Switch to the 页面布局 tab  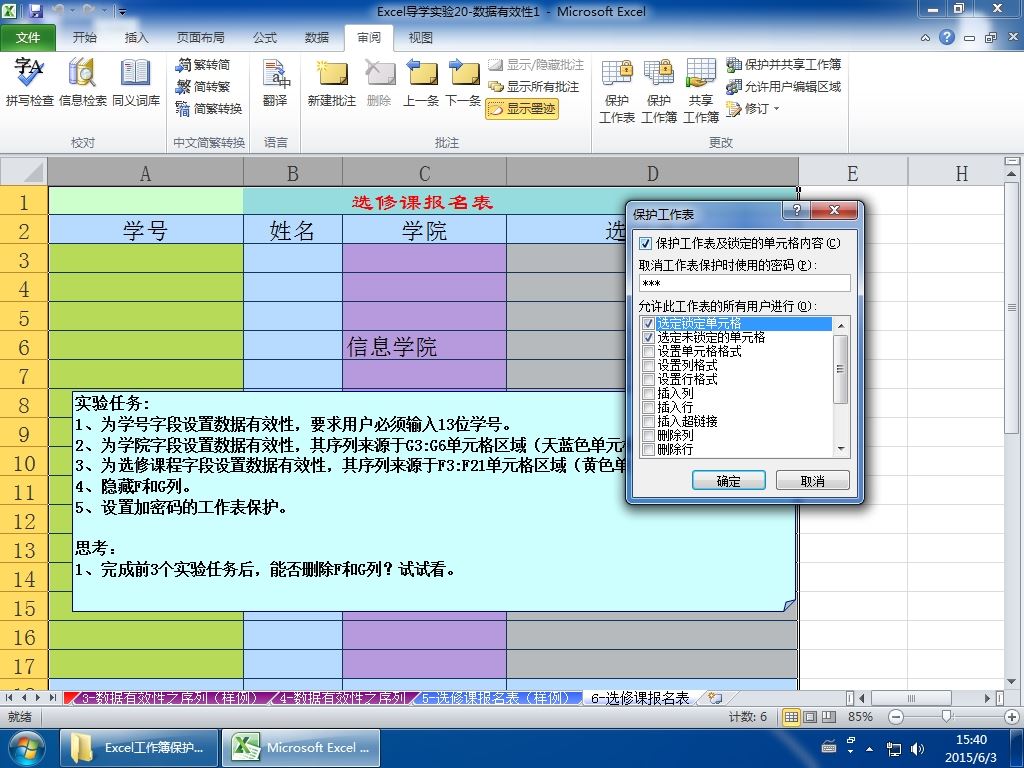pos(200,38)
